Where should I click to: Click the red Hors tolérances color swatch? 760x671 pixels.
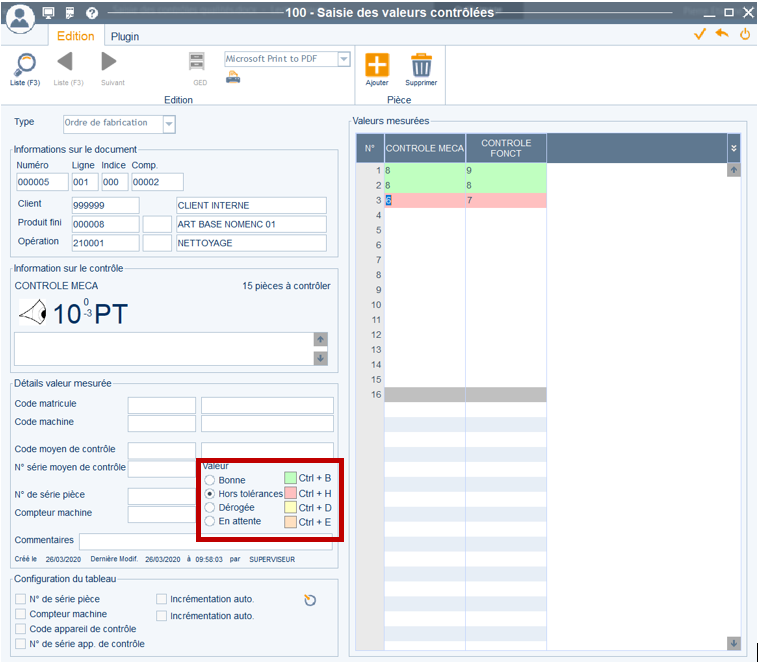pos(290,494)
